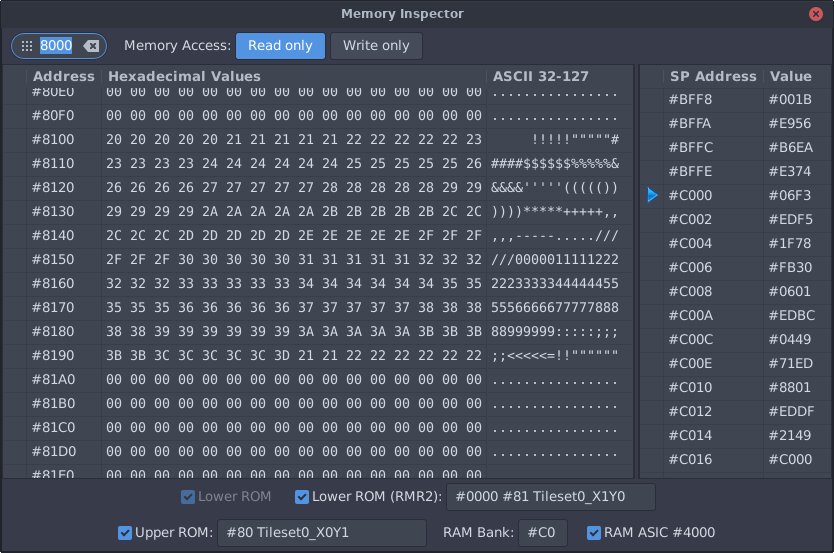The width and height of the screenshot is (834, 553).
Task: Select Read only memory access
Action: coord(280,46)
